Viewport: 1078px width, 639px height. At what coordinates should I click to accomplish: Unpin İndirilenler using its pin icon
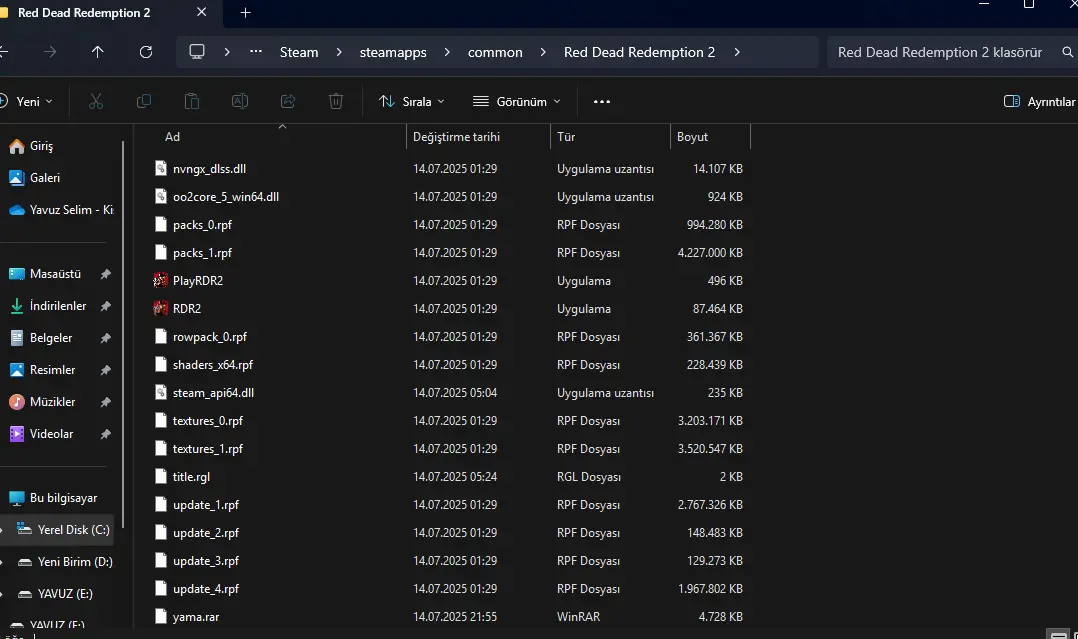(x=105, y=306)
